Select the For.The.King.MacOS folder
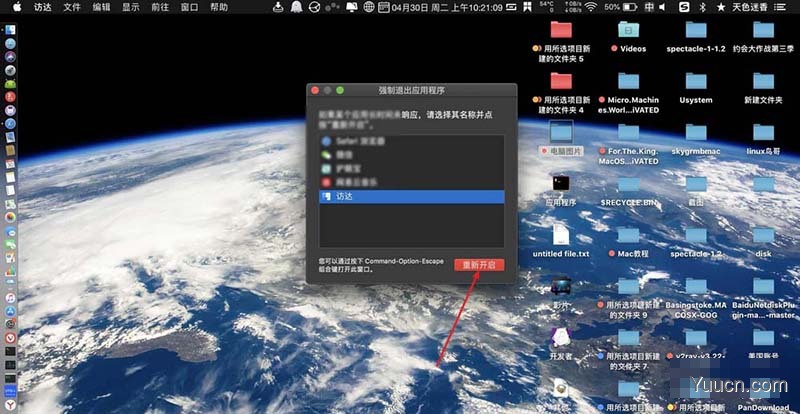The height and width of the screenshot is (414, 800). point(629,144)
